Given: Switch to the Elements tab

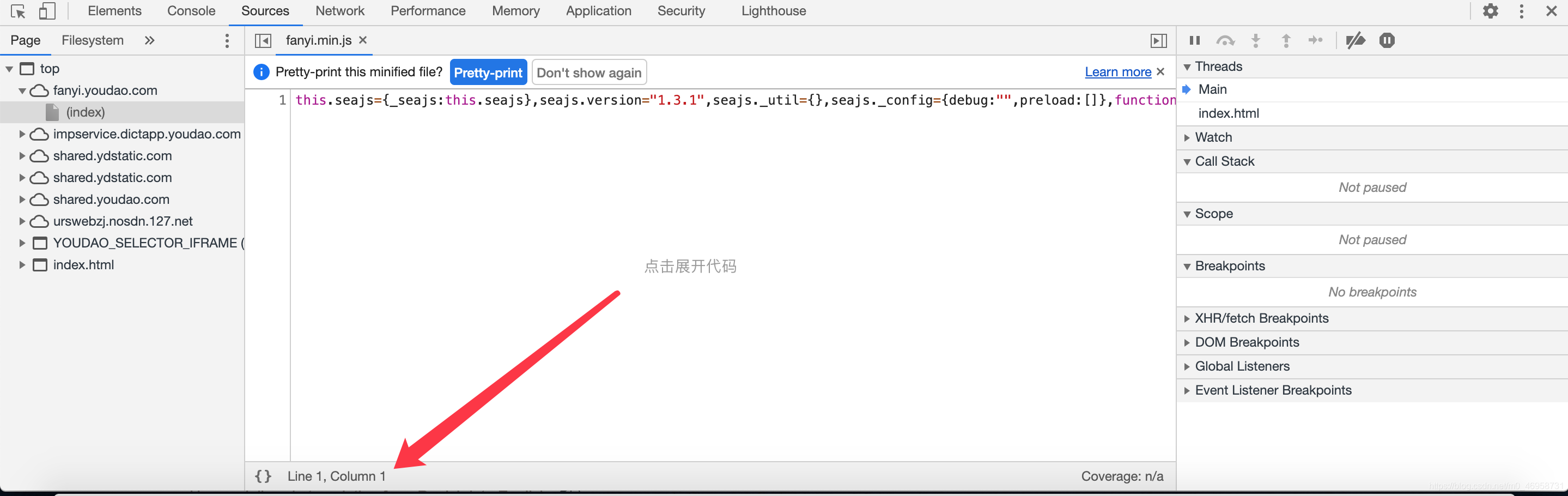Looking at the screenshot, I should click(x=114, y=11).
